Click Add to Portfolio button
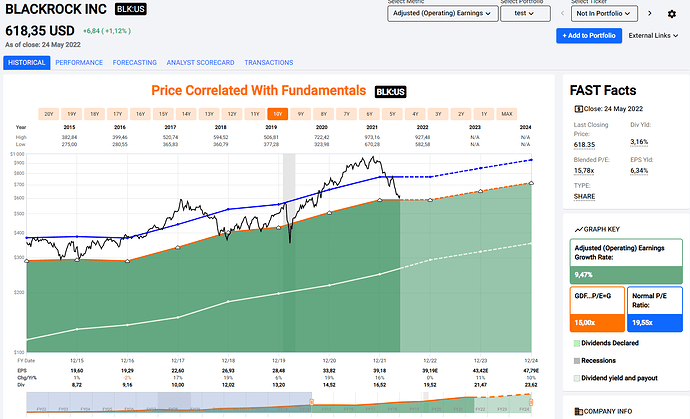The height and width of the screenshot is (419, 690). [x=589, y=36]
